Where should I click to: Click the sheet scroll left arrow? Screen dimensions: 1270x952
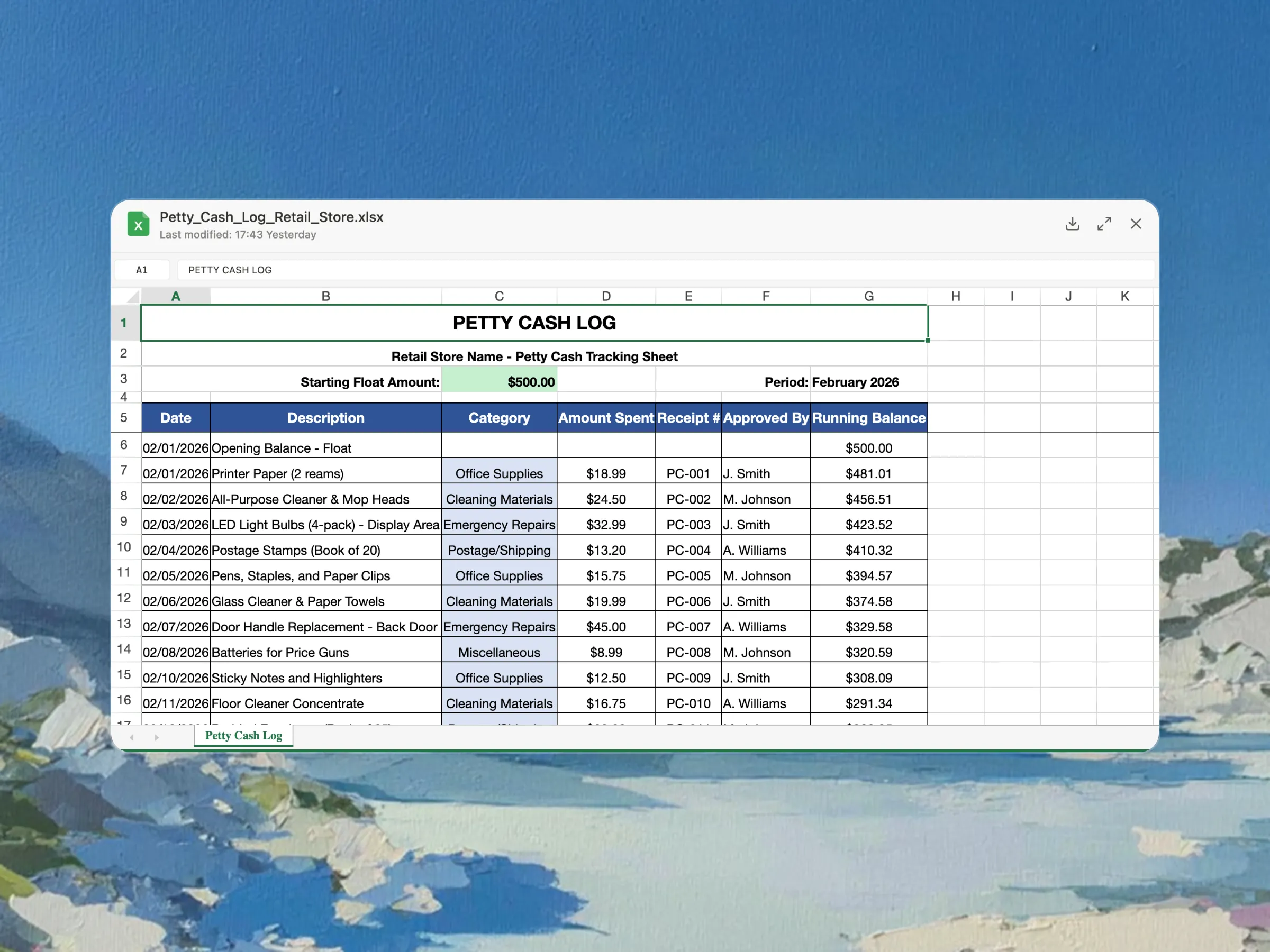pyautogui.click(x=132, y=737)
